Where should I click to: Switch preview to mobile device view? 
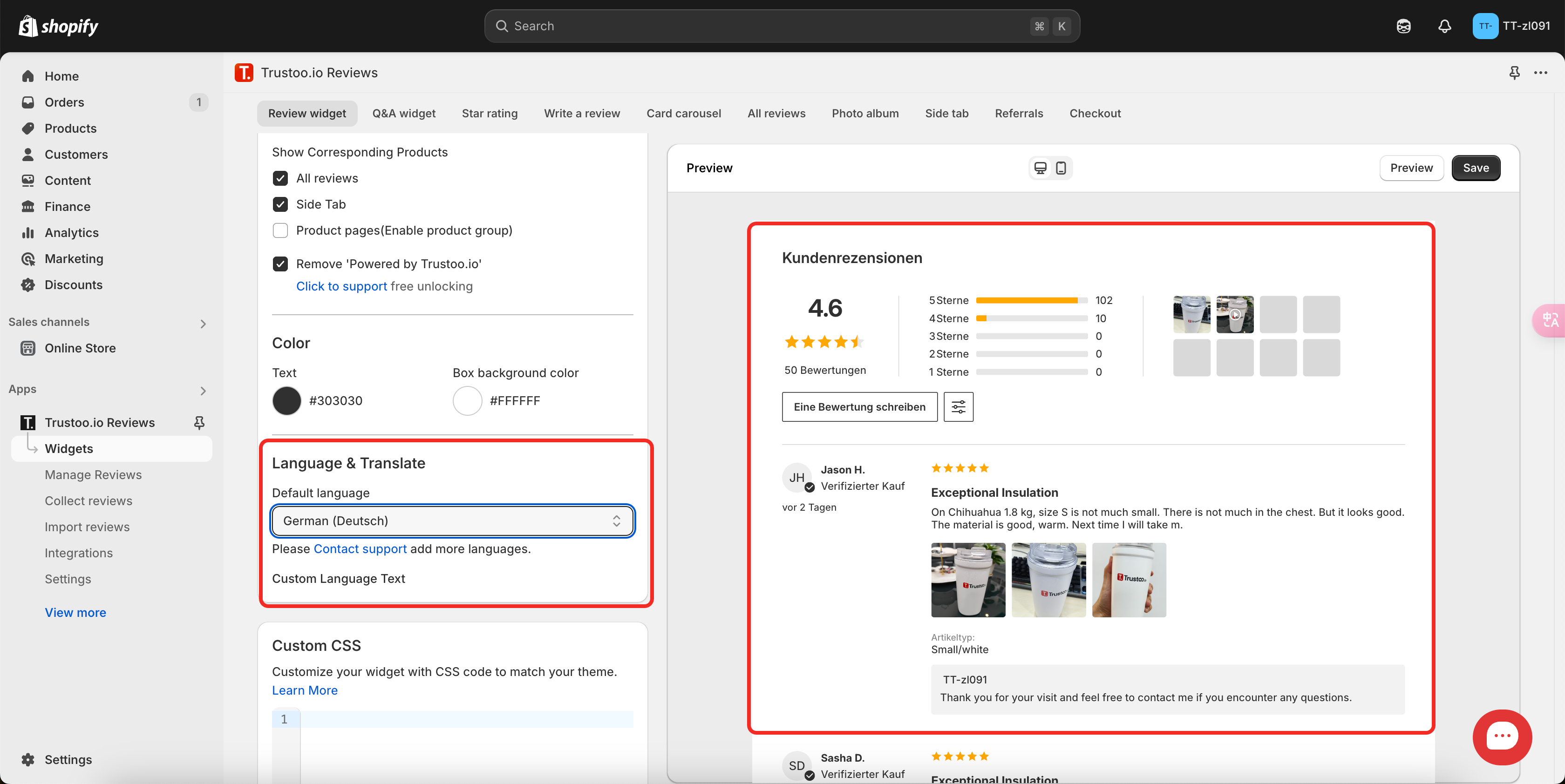coord(1061,168)
